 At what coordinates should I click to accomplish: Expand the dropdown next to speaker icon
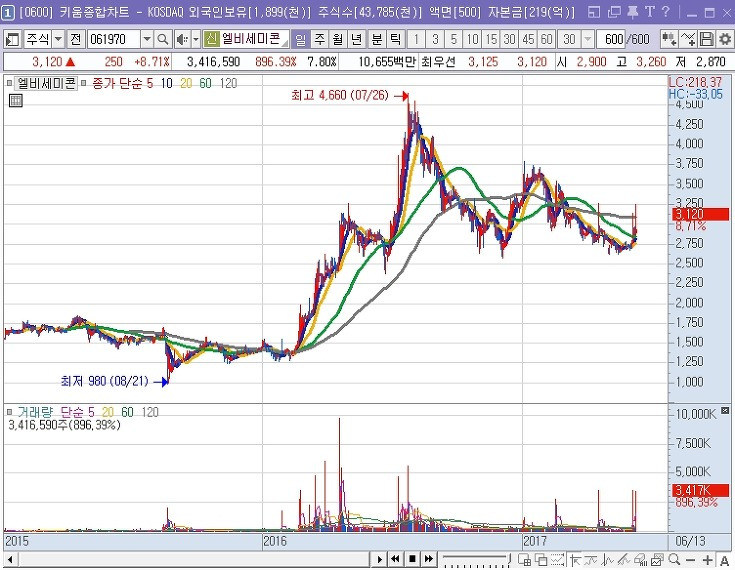tap(195, 39)
